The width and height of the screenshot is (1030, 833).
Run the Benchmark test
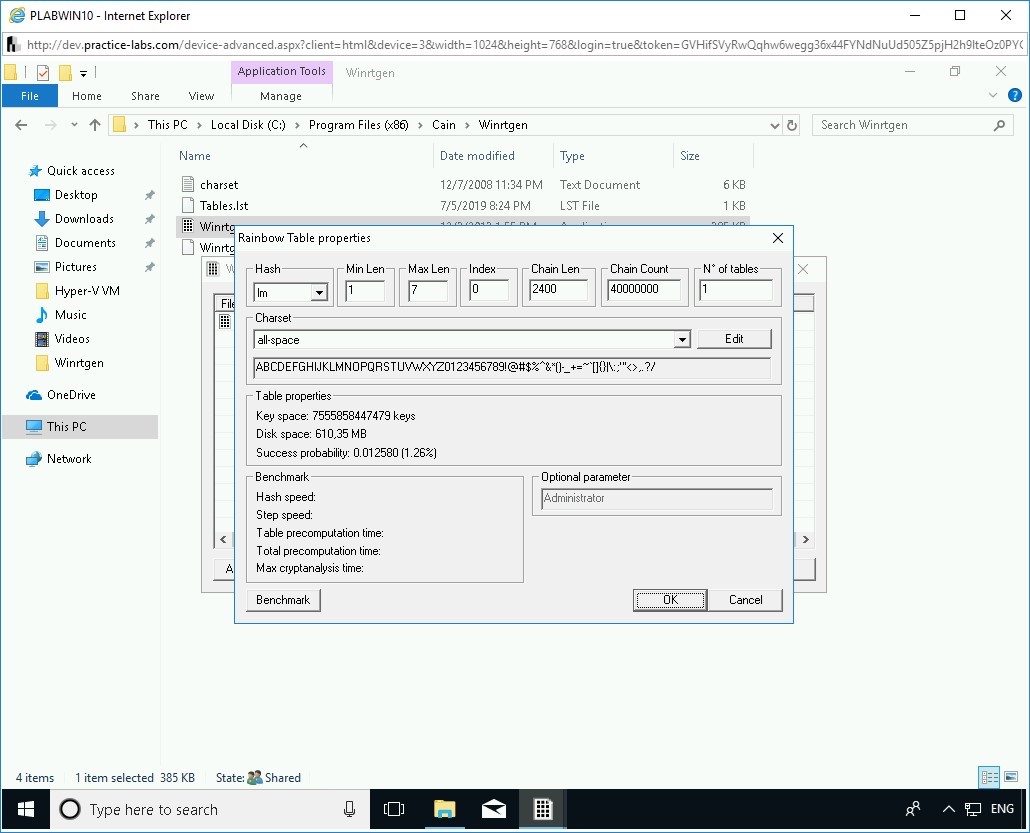[x=281, y=599]
